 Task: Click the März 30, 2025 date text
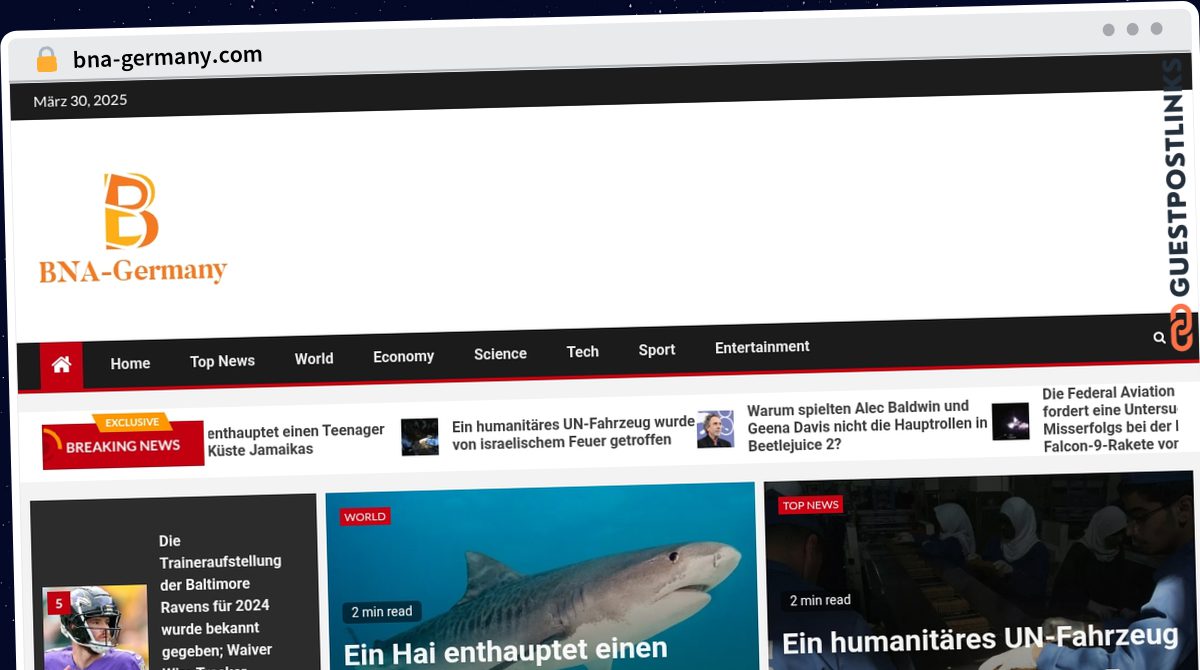tap(80, 100)
